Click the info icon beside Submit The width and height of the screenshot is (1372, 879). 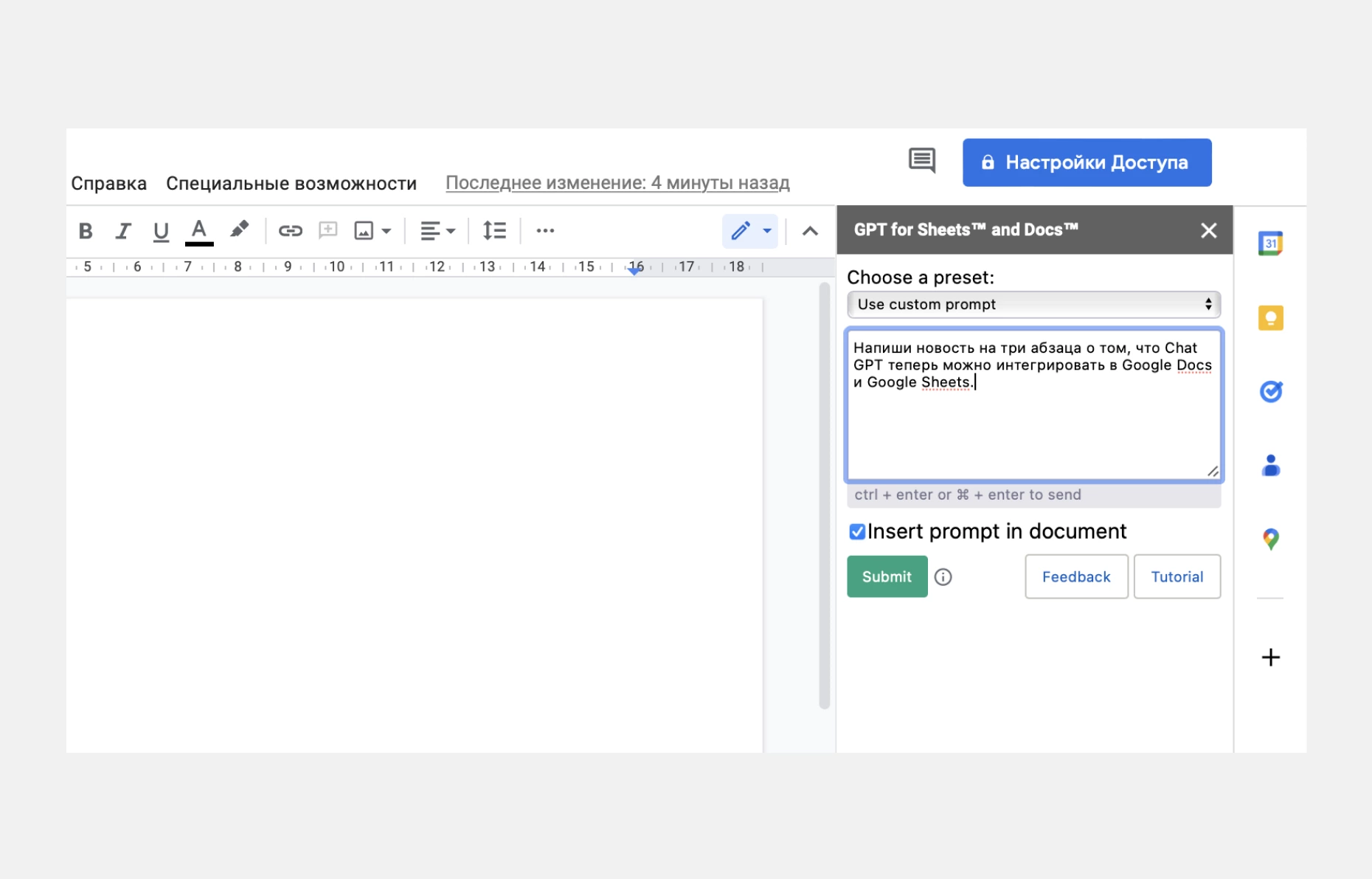943,577
